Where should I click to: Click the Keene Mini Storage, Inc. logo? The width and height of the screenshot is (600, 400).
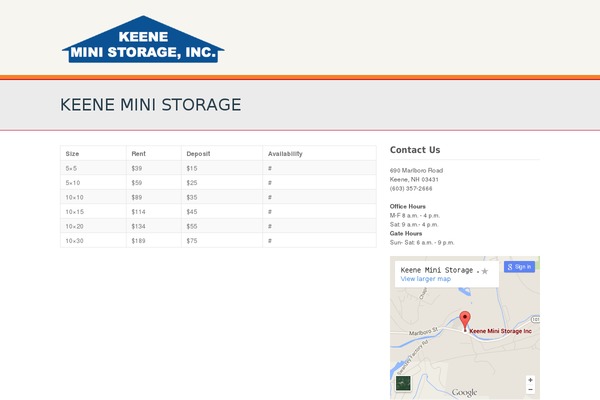coord(143,39)
